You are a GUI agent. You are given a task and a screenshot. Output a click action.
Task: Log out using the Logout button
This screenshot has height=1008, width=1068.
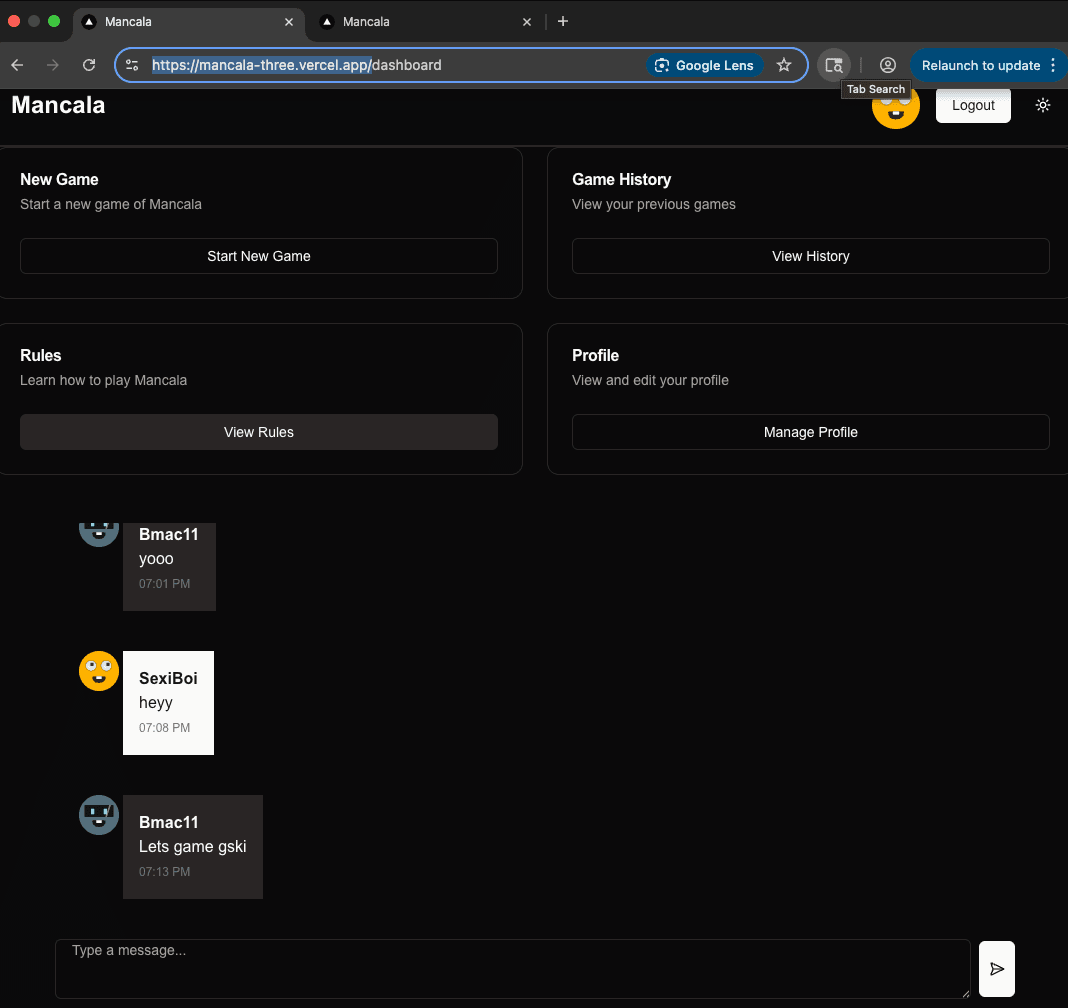972,105
